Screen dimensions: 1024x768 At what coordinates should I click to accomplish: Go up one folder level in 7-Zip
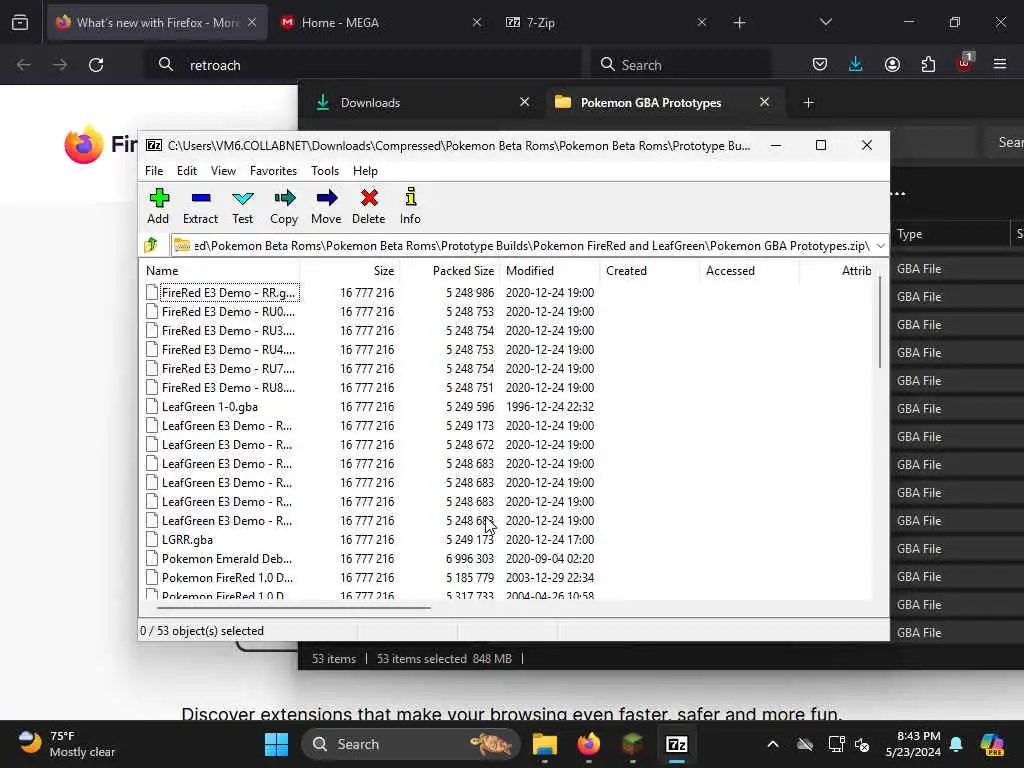pyautogui.click(x=152, y=246)
